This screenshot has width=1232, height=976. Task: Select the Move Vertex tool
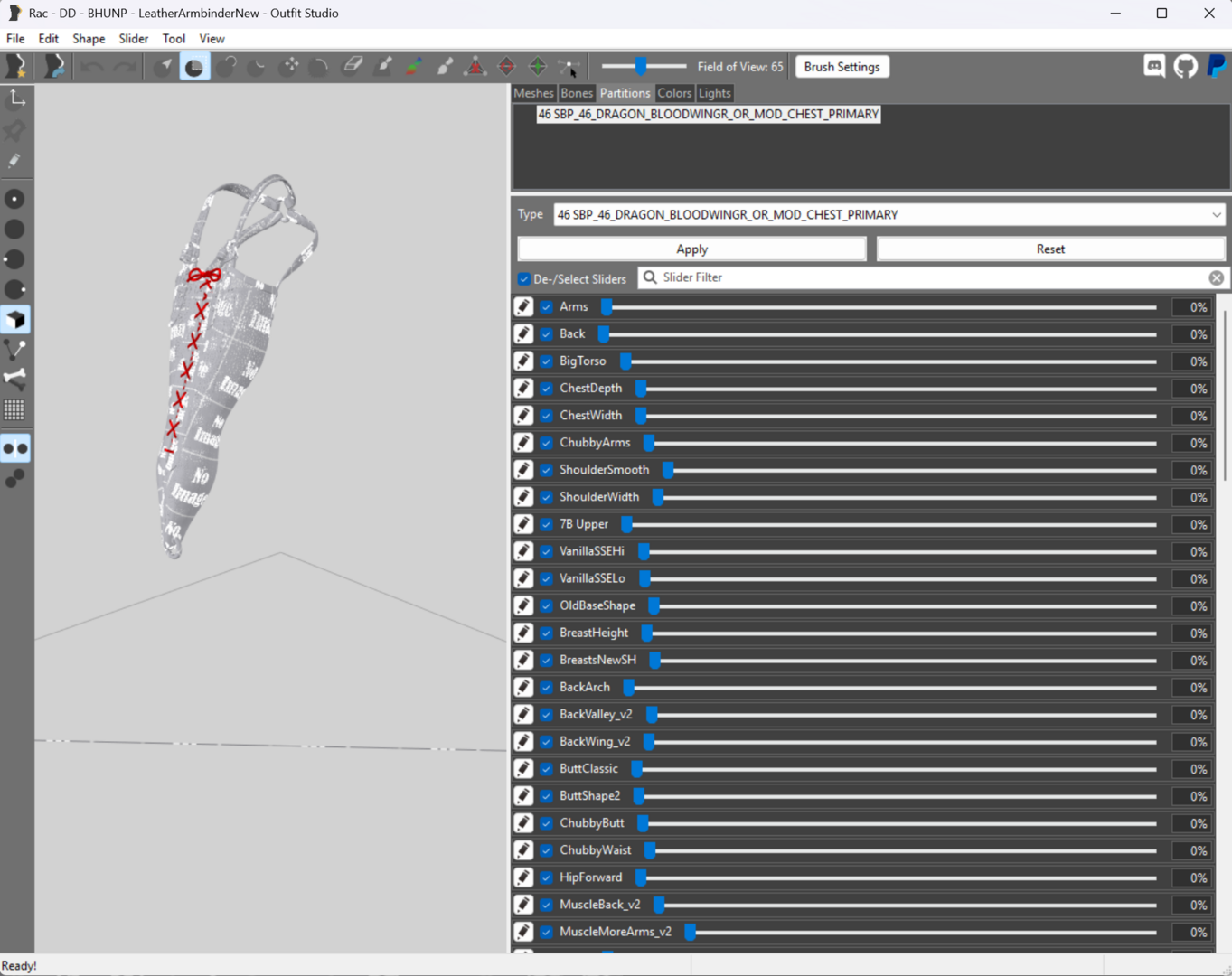(569, 67)
